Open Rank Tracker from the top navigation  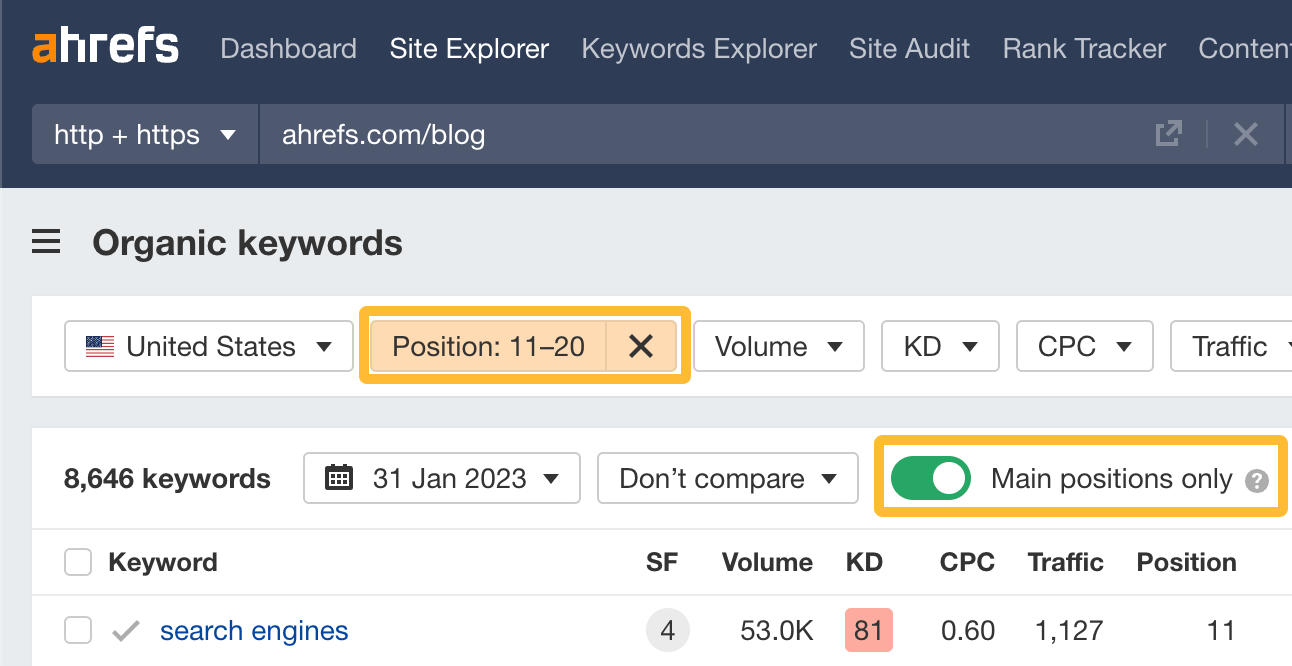point(1083,48)
